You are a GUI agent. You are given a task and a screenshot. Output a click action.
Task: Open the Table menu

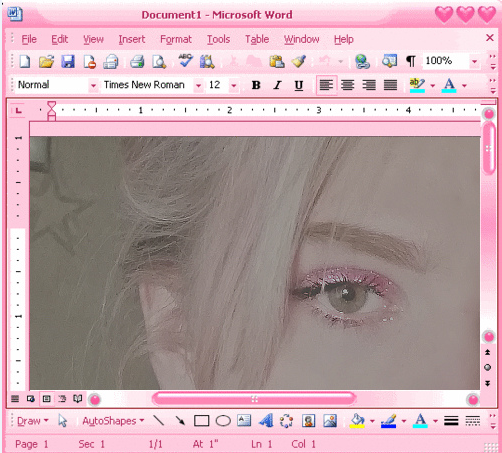[257, 39]
